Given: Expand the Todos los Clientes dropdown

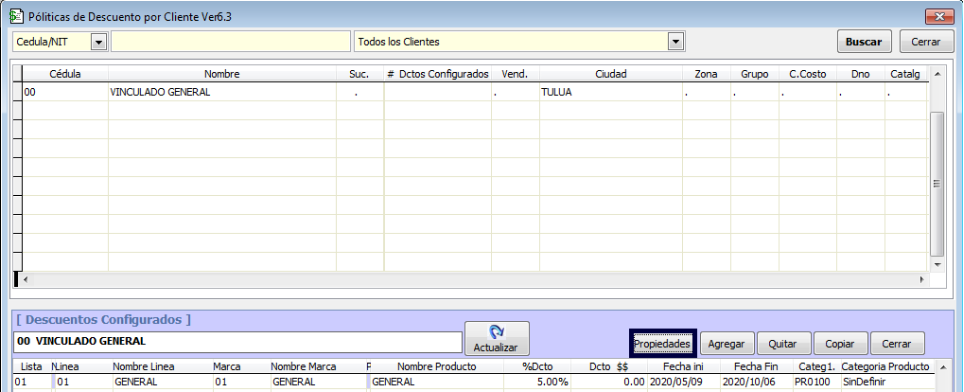Looking at the screenshot, I should [x=676, y=42].
